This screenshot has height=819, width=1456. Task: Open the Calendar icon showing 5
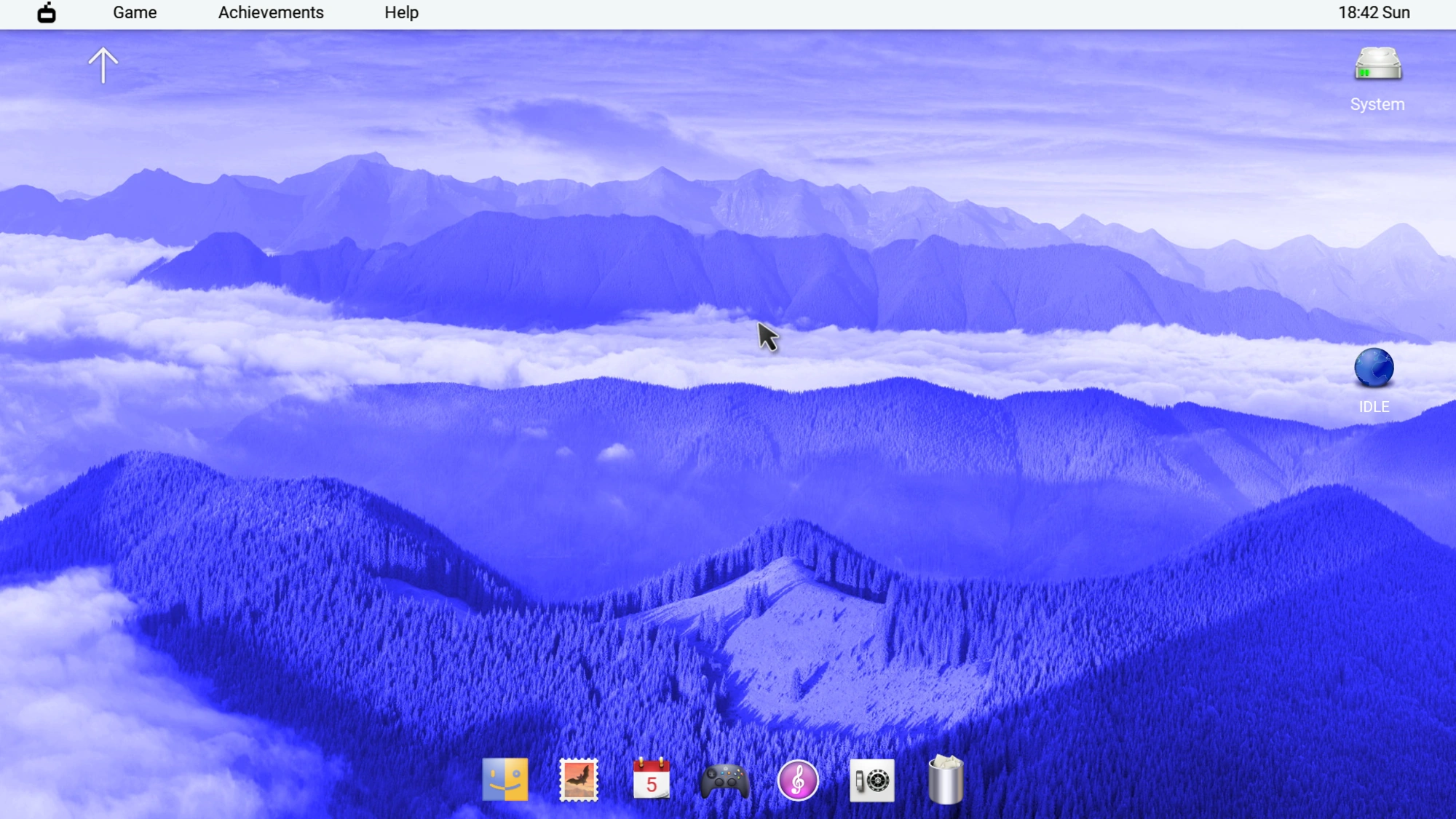click(x=652, y=780)
